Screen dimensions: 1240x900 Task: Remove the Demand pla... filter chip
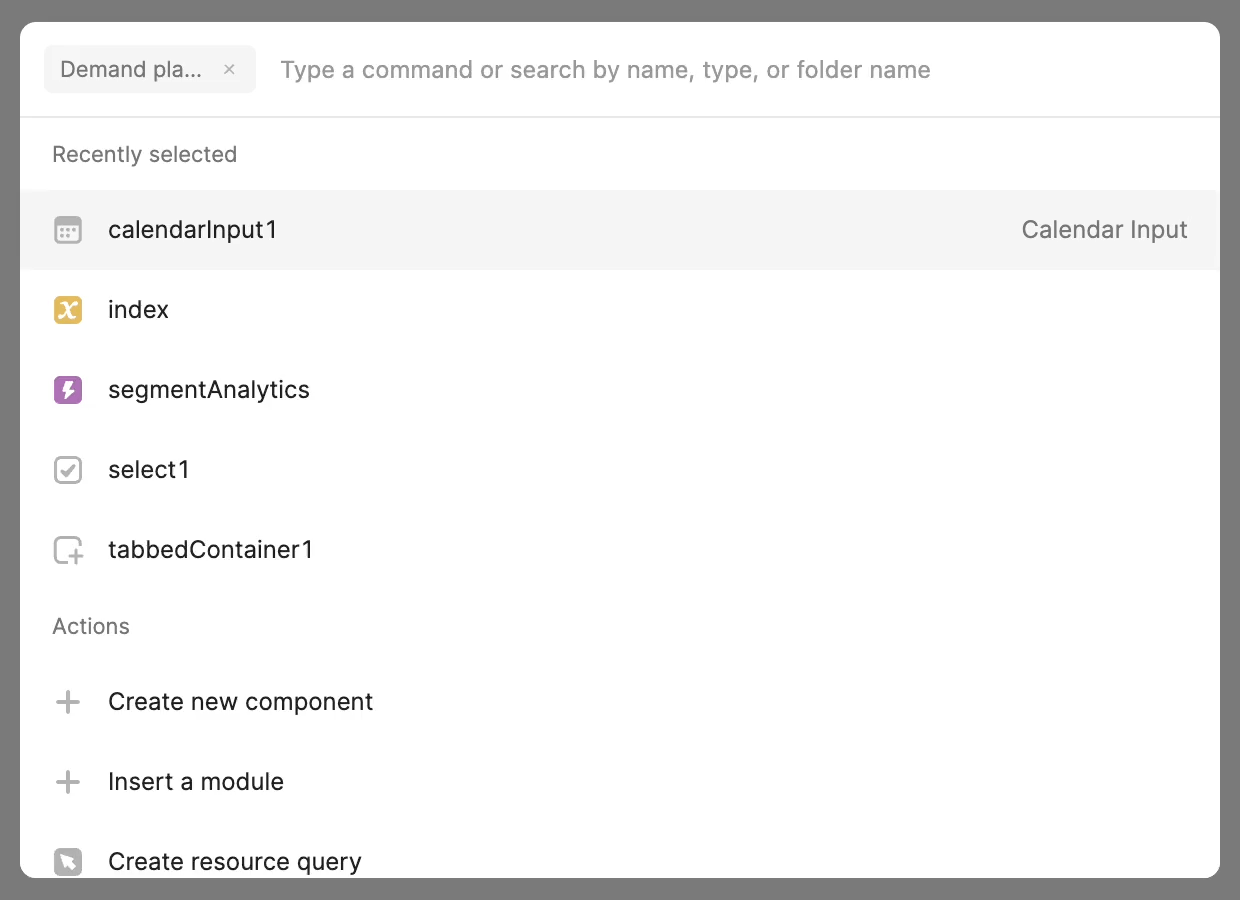point(229,69)
